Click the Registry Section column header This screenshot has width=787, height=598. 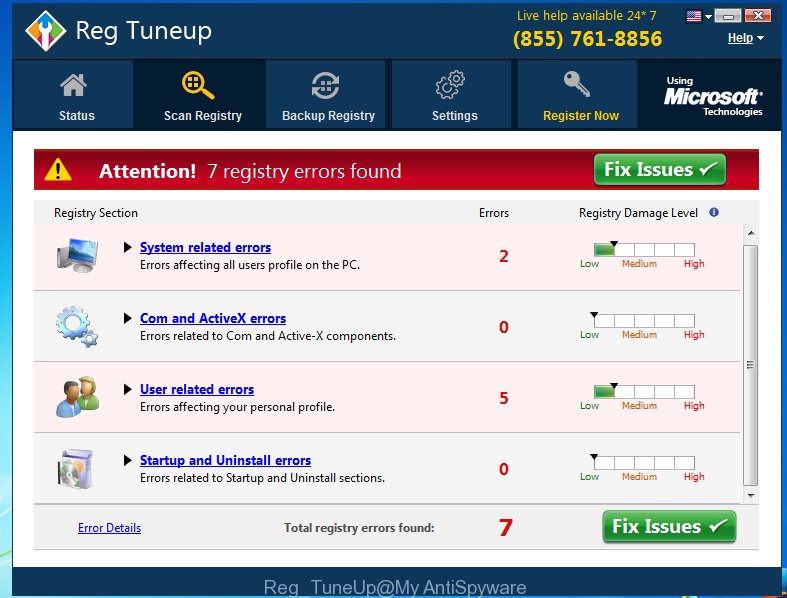[95, 213]
